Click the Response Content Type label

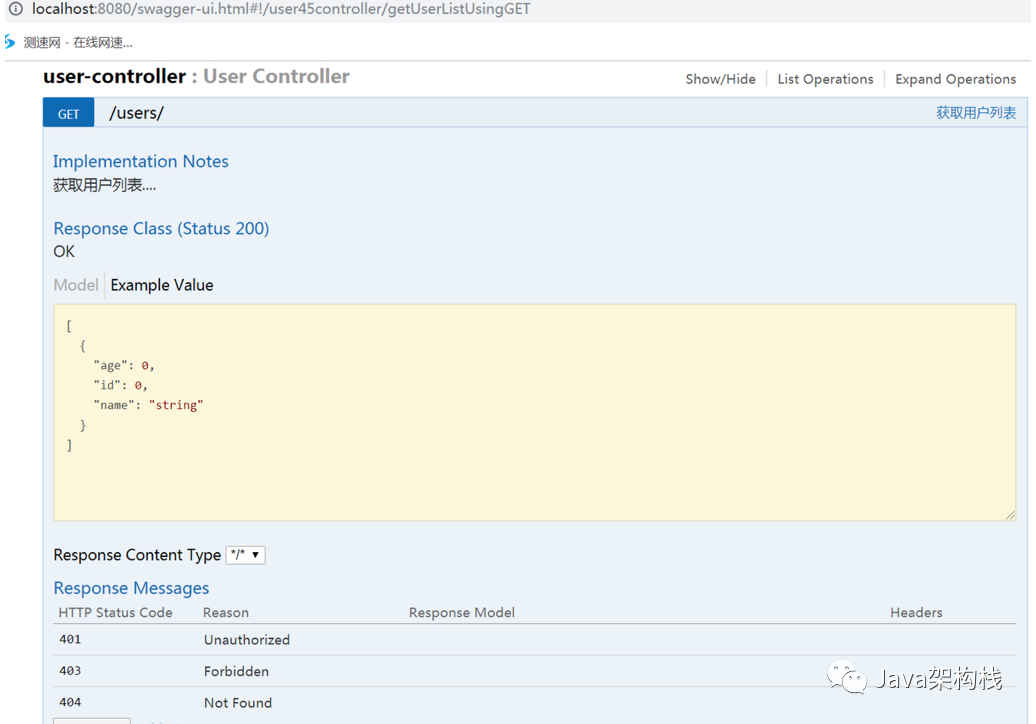click(137, 555)
